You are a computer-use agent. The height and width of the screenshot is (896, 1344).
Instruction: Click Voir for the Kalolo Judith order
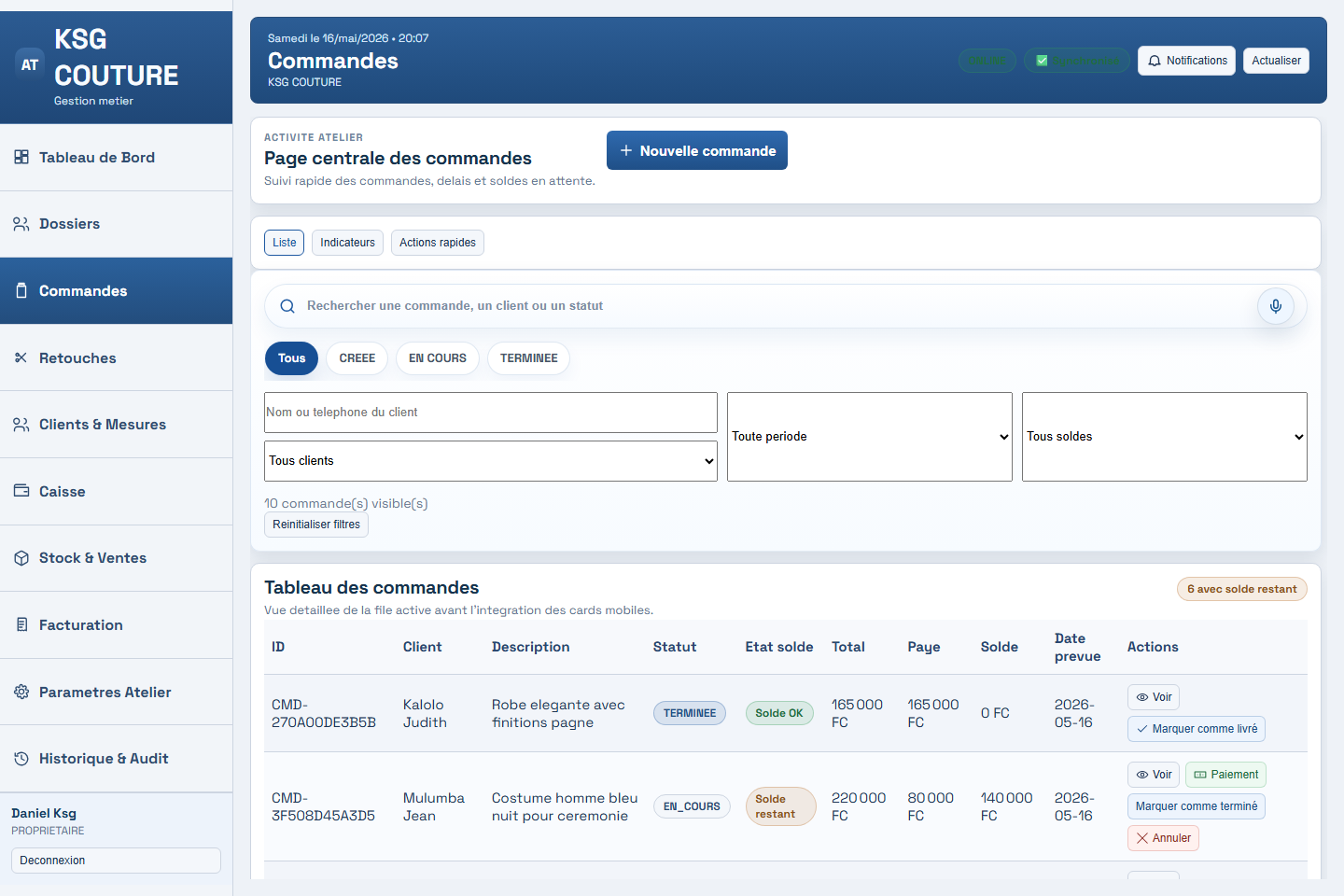tap(1154, 697)
